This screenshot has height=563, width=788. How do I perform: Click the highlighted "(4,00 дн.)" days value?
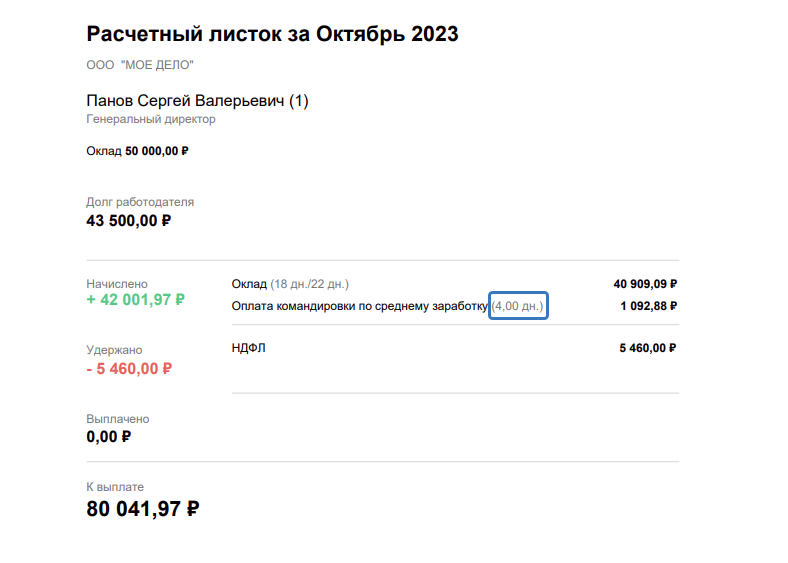(x=518, y=305)
